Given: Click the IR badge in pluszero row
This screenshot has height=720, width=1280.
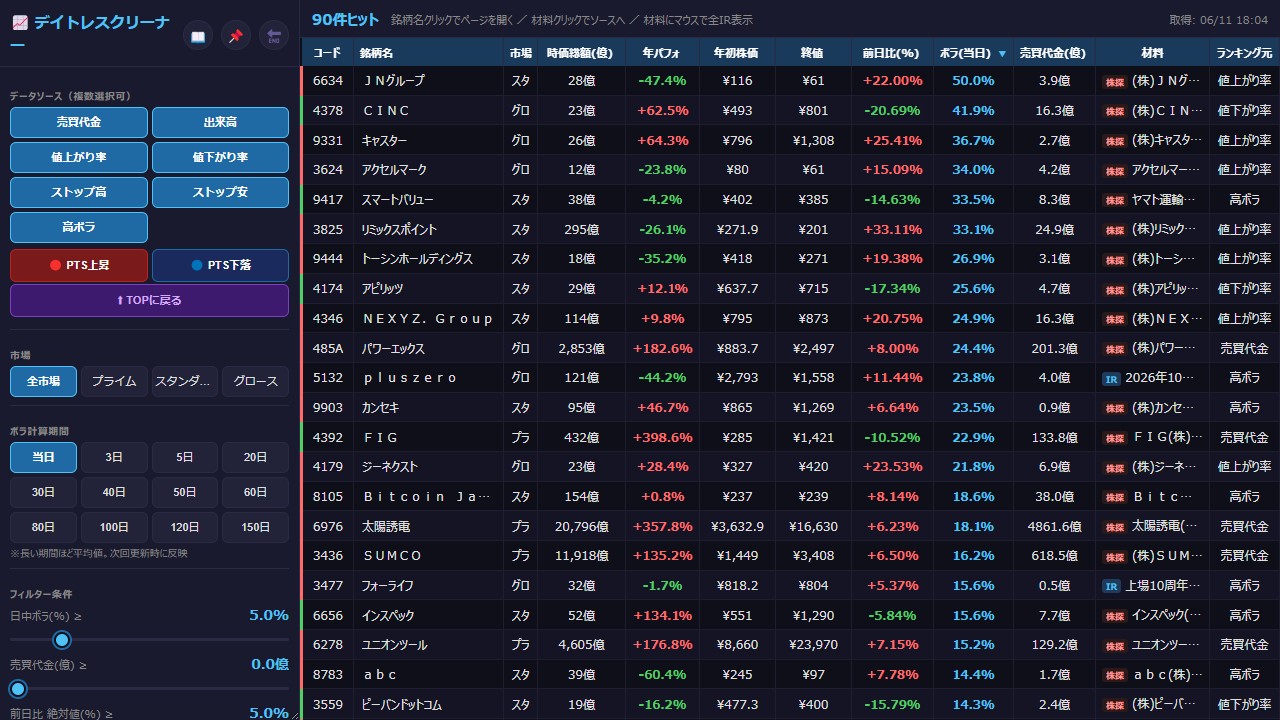Looking at the screenshot, I should pyautogui.click(x=1110, y=379).
